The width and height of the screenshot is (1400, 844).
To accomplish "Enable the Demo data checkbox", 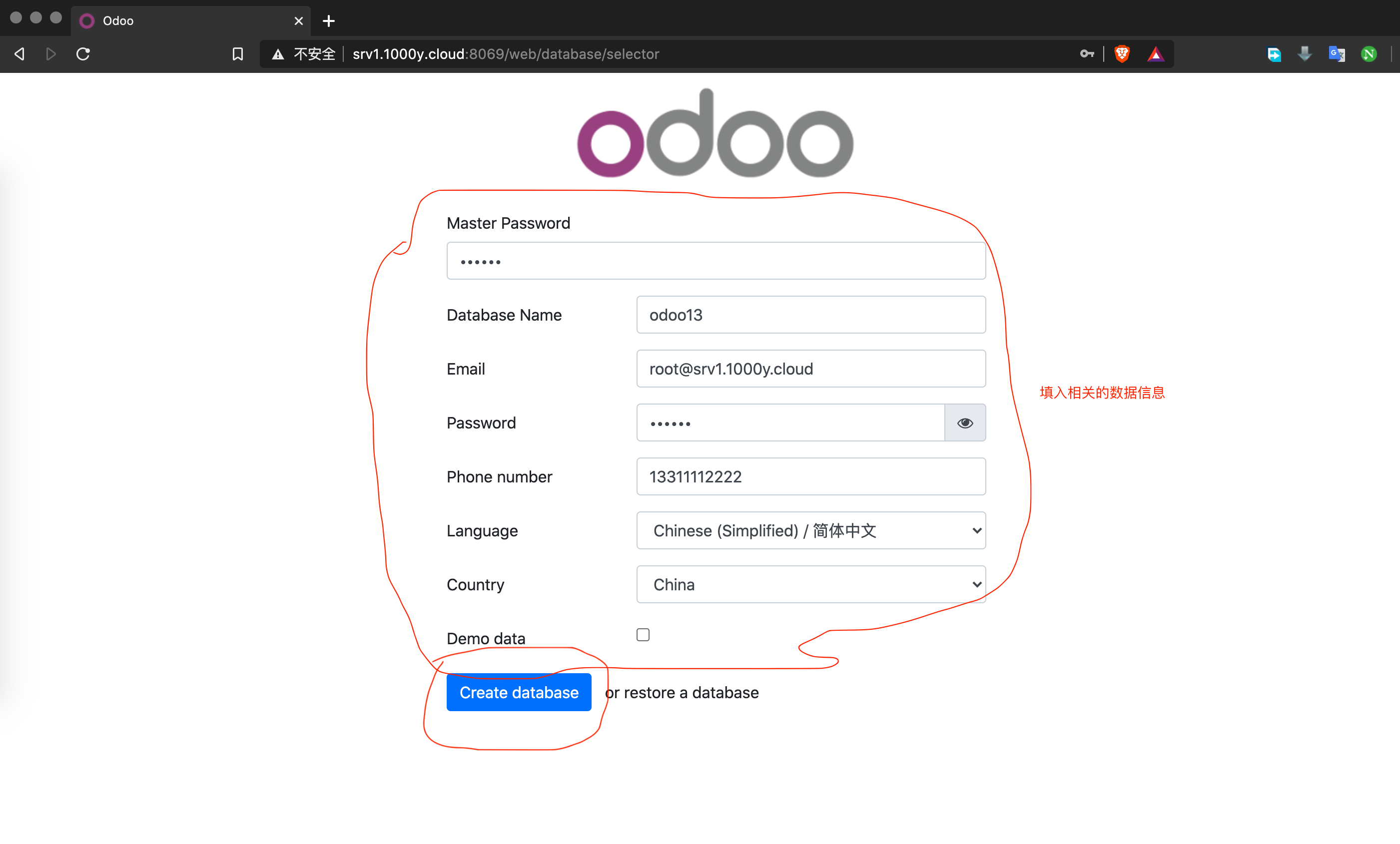I will pos(643,634).
